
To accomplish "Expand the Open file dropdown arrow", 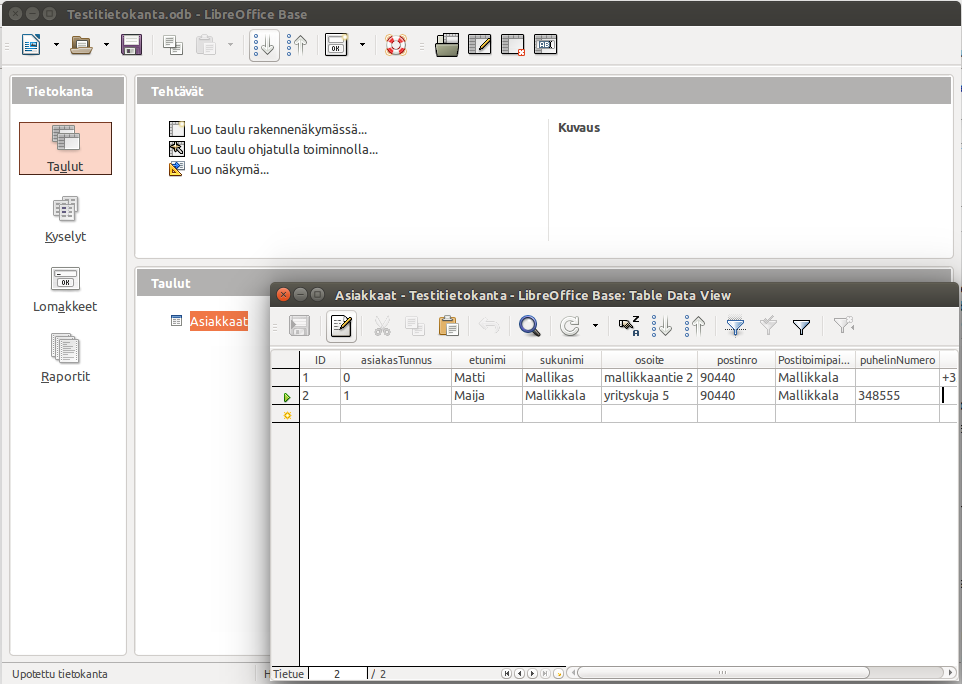I will tap(106, 45).
